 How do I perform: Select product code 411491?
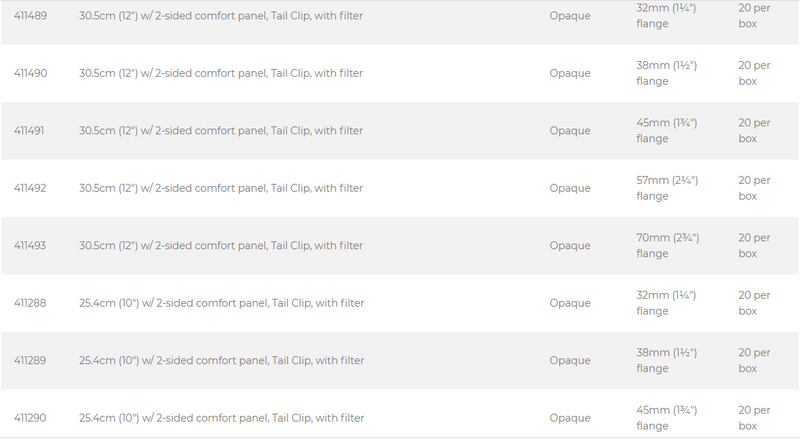[x=29, y=131]
